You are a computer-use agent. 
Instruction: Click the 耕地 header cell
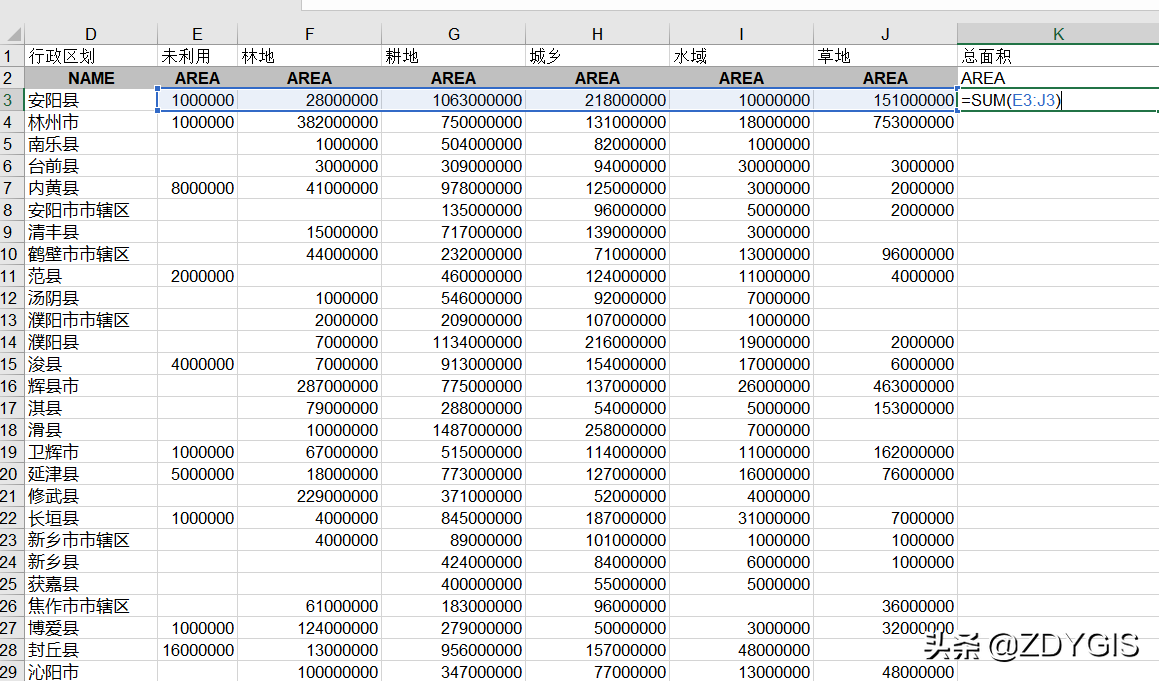(x=454, y=56)
